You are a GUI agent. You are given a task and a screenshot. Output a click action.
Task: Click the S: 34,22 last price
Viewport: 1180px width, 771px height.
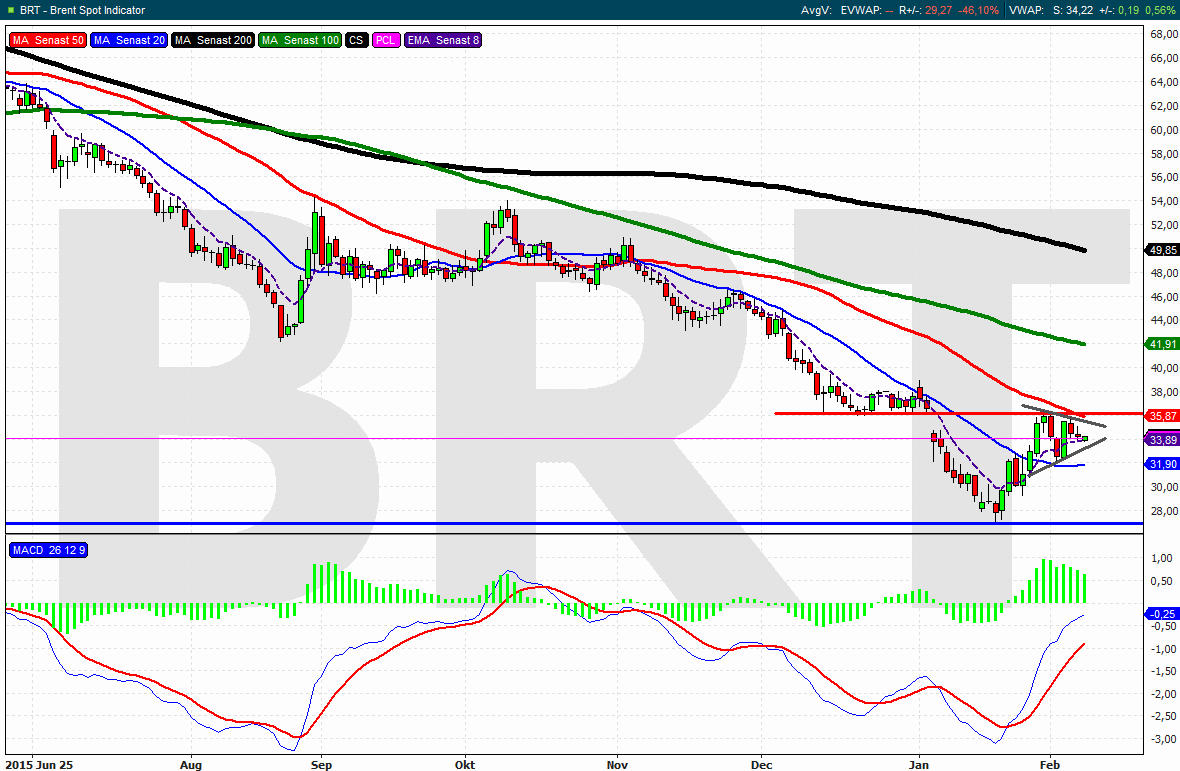pos(1073,10)
